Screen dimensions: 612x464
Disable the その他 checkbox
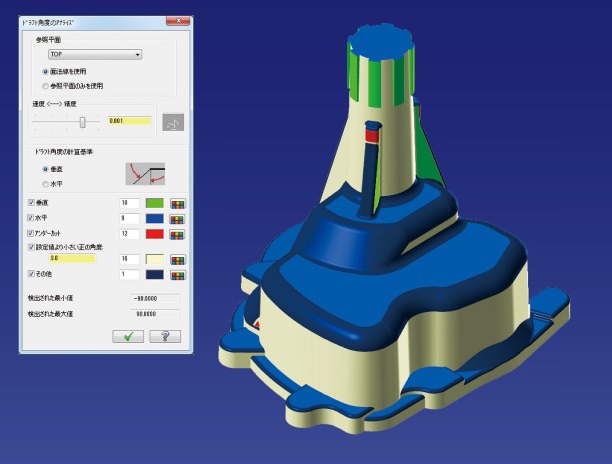31,273
